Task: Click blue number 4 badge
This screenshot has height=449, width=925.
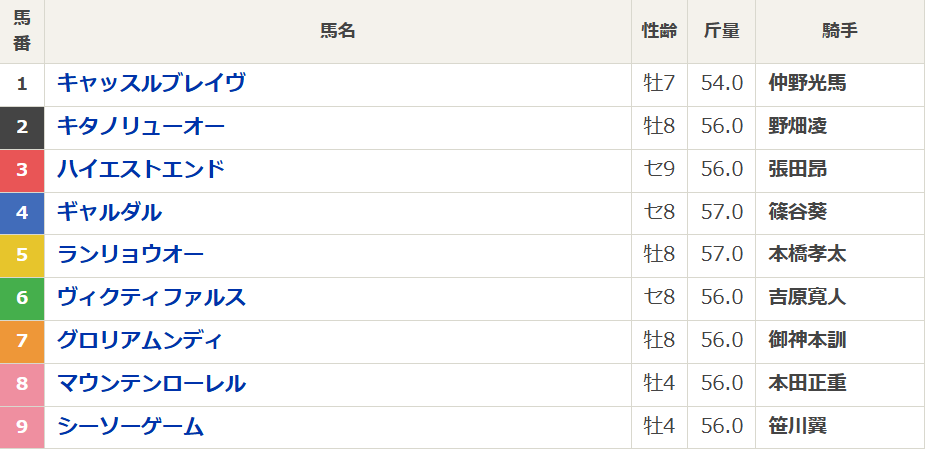Action: [x=22, y=212]
